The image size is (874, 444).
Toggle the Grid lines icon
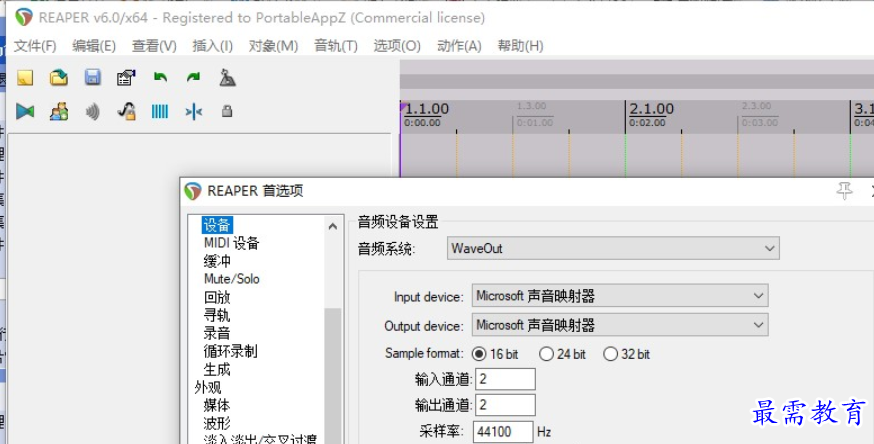pyautogui.click(x=160, y=111)
